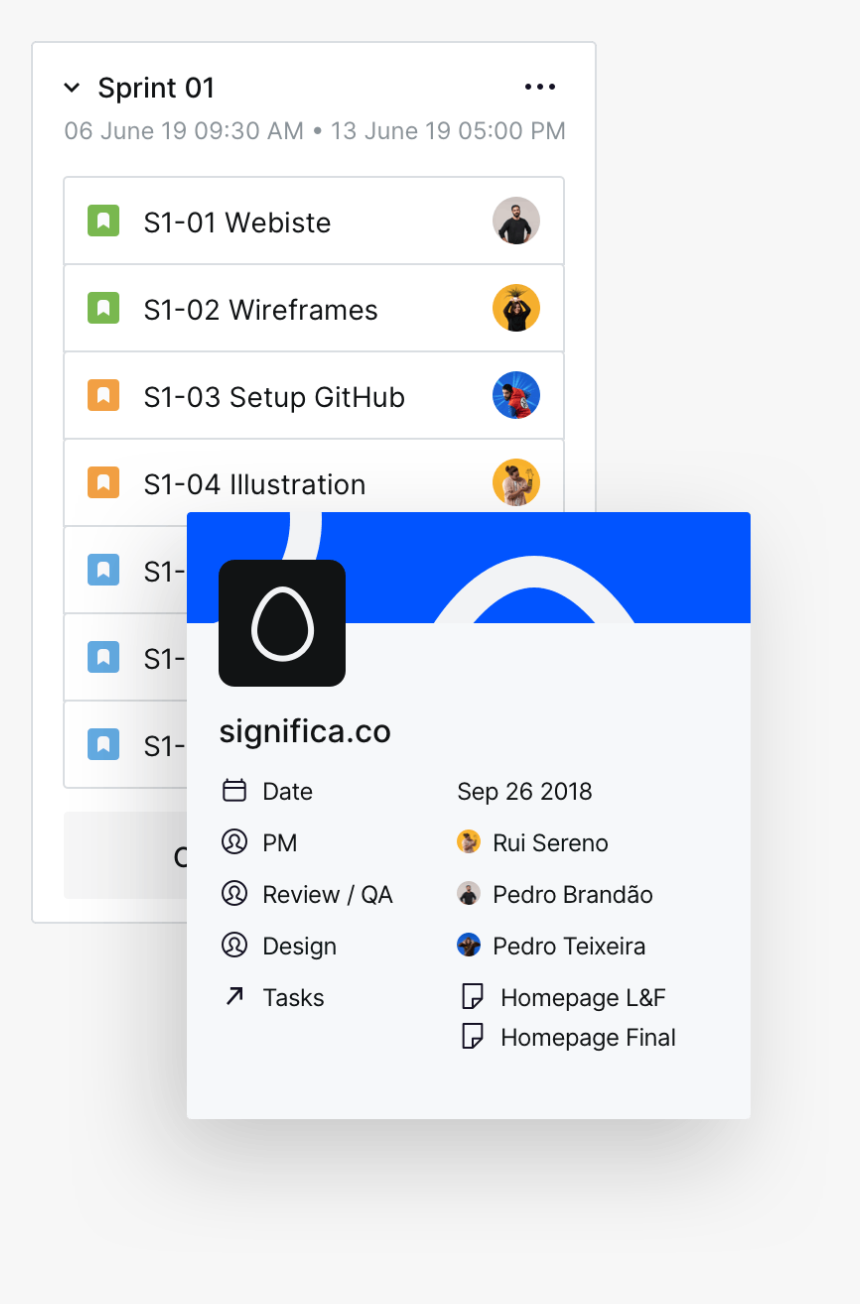Open the Homepage Final task link

point(588,1038)
